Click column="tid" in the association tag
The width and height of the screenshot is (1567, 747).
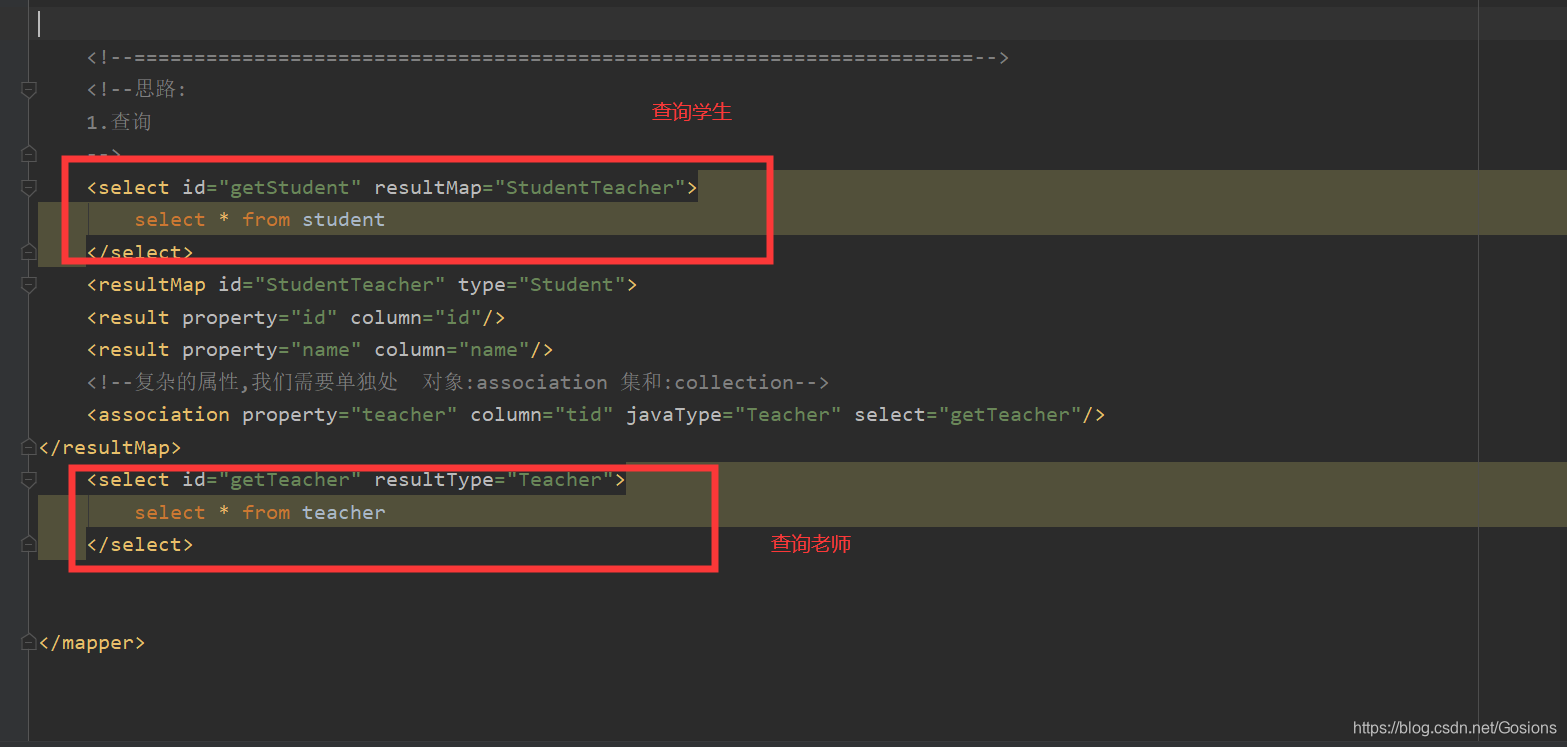(542, 414)
